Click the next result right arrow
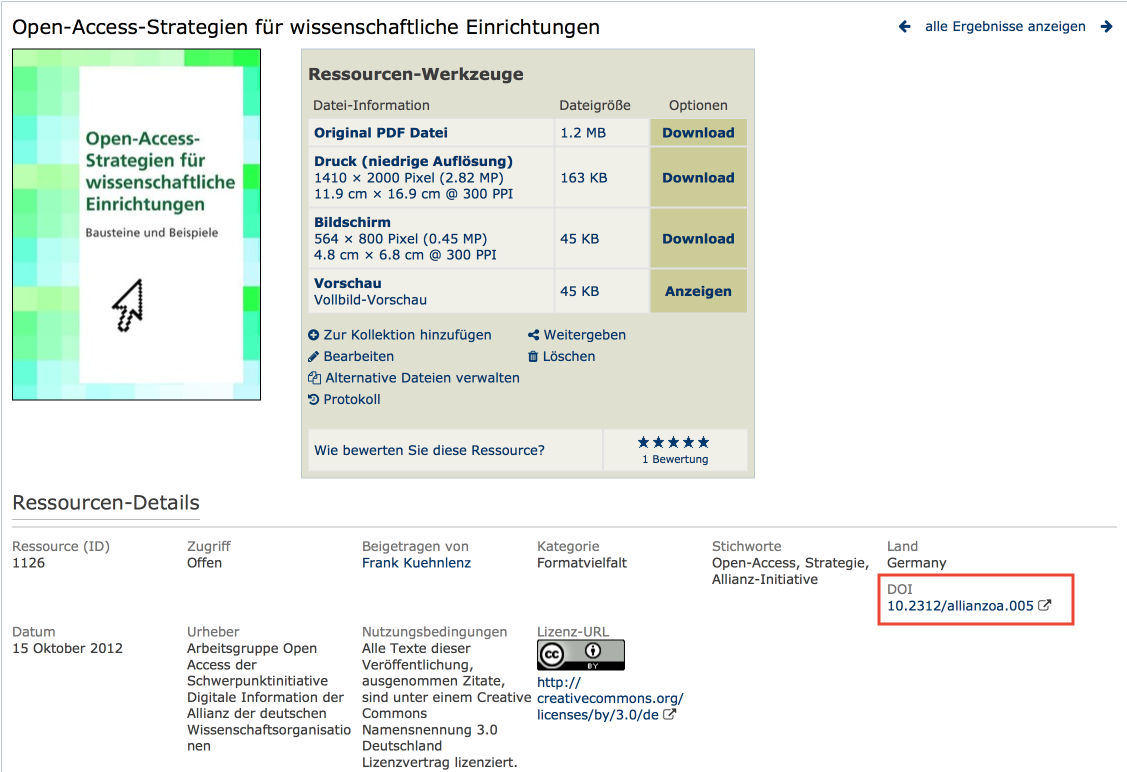The image size is (1127, 772). (1106, 27)
